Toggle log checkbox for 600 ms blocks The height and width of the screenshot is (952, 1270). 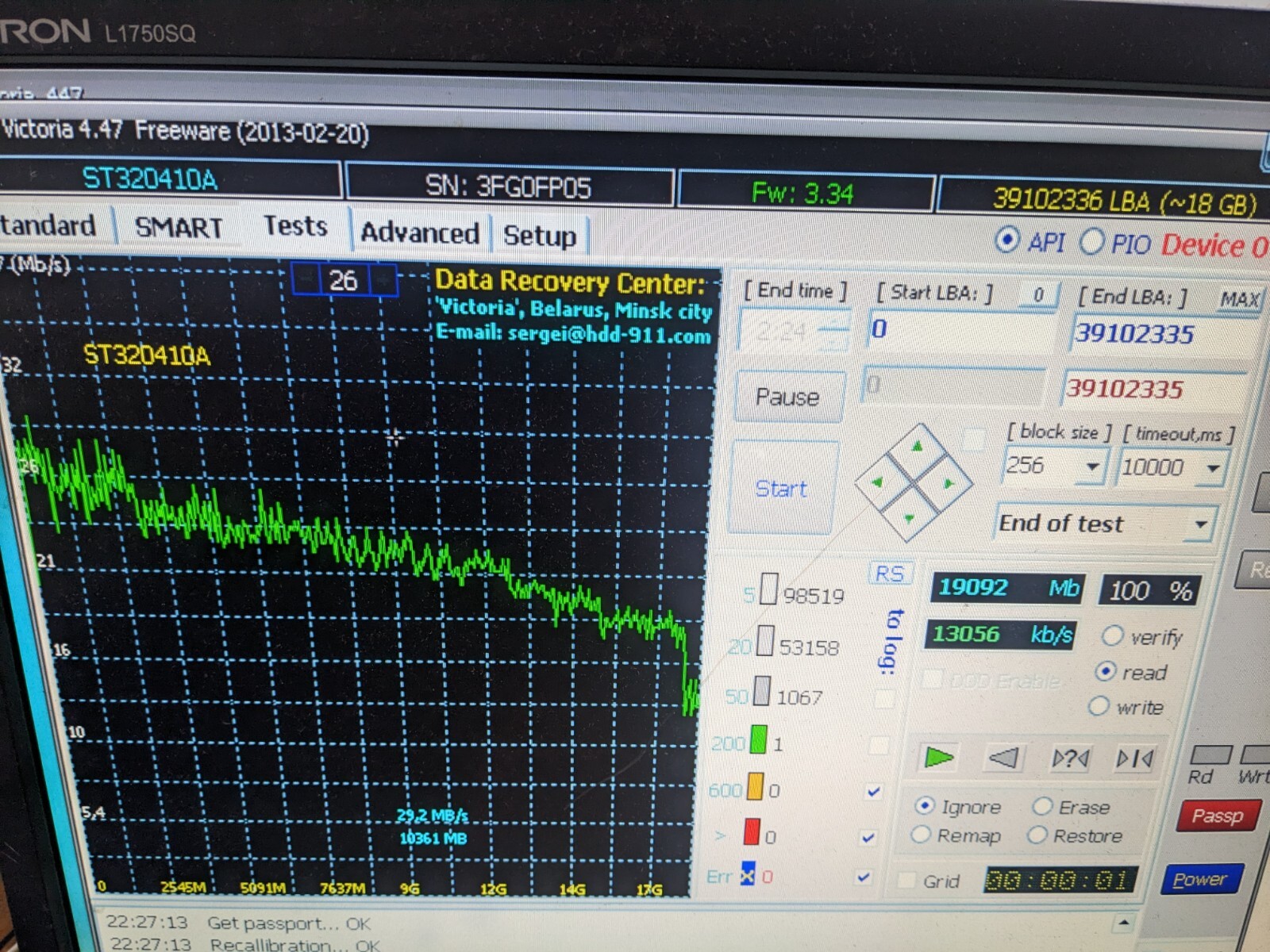point(874,790)
